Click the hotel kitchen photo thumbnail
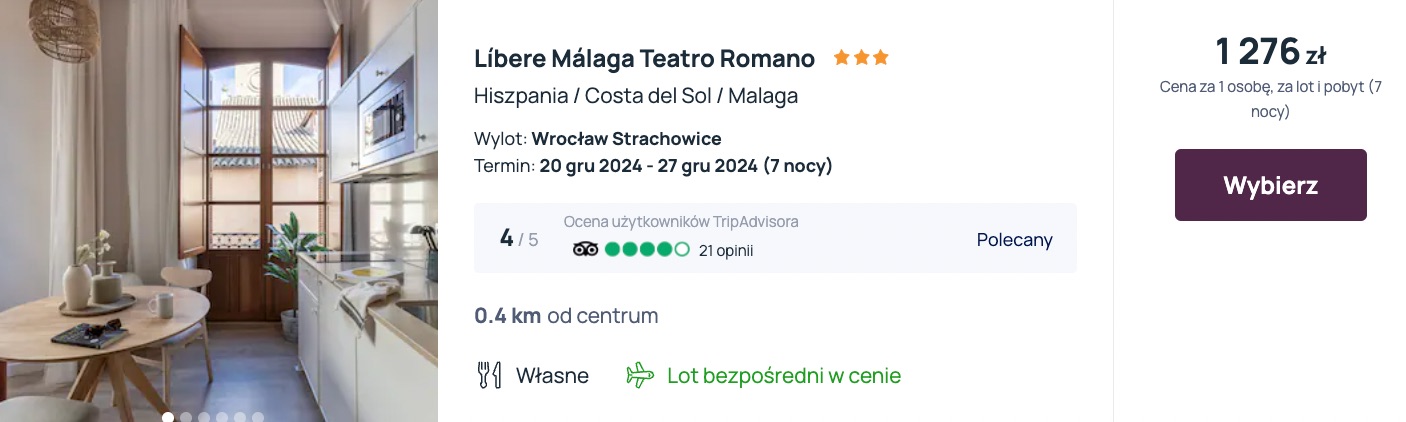Image resolution: width=1406 pixels, height=422 pixels. tap(219, 211)
